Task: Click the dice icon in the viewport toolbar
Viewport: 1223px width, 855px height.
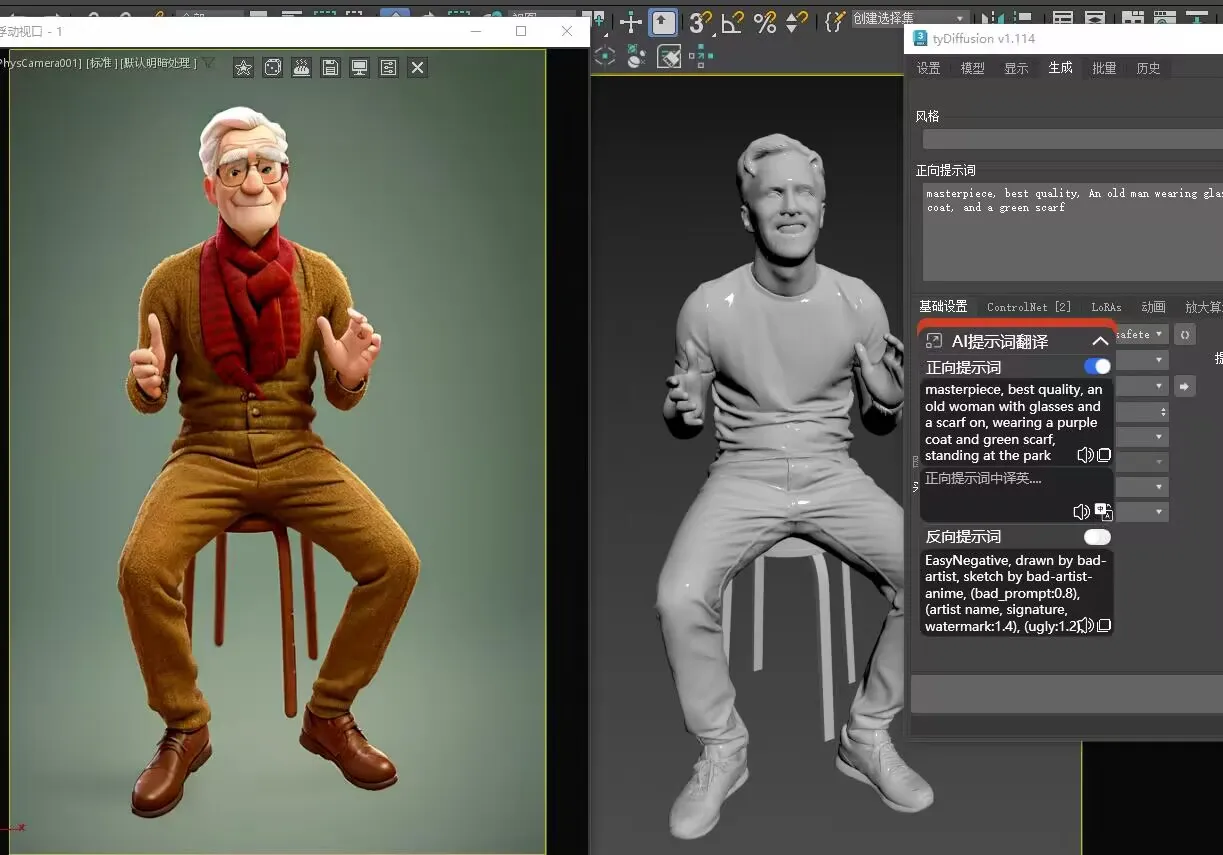Action: click(272, 67)
